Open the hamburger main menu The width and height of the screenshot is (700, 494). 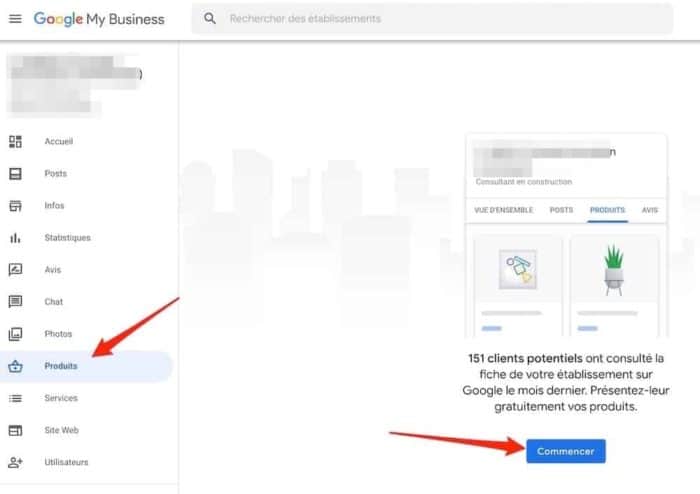point(15,19)
